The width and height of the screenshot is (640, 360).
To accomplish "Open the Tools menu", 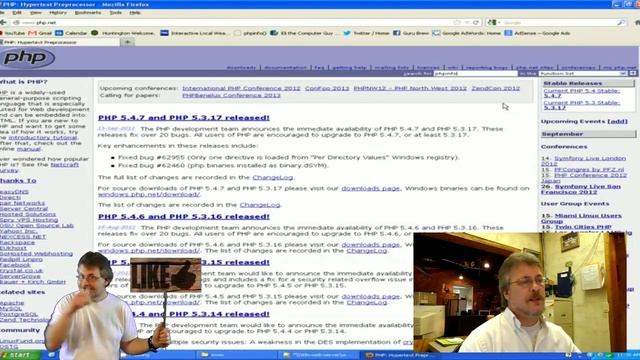I will point(116,13).
